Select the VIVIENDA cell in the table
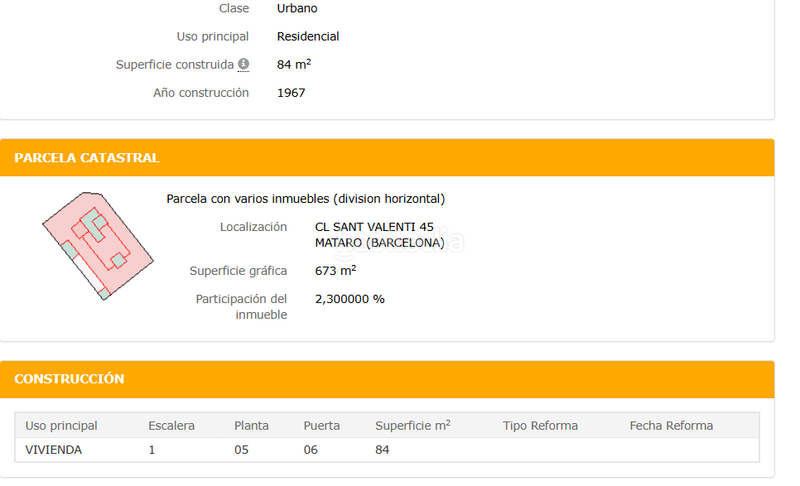 coord(54,450)
